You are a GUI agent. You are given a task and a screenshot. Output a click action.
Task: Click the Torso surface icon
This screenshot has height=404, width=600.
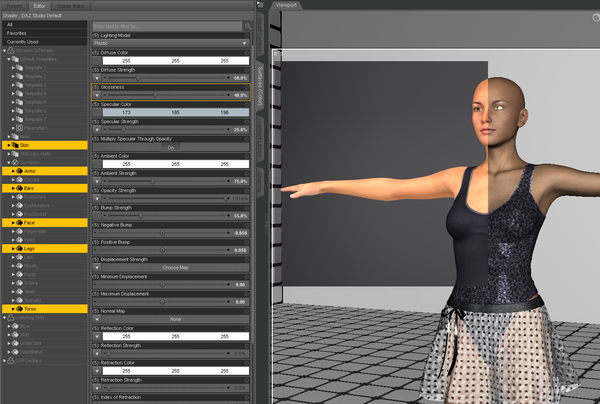click(x=19, y=309)
